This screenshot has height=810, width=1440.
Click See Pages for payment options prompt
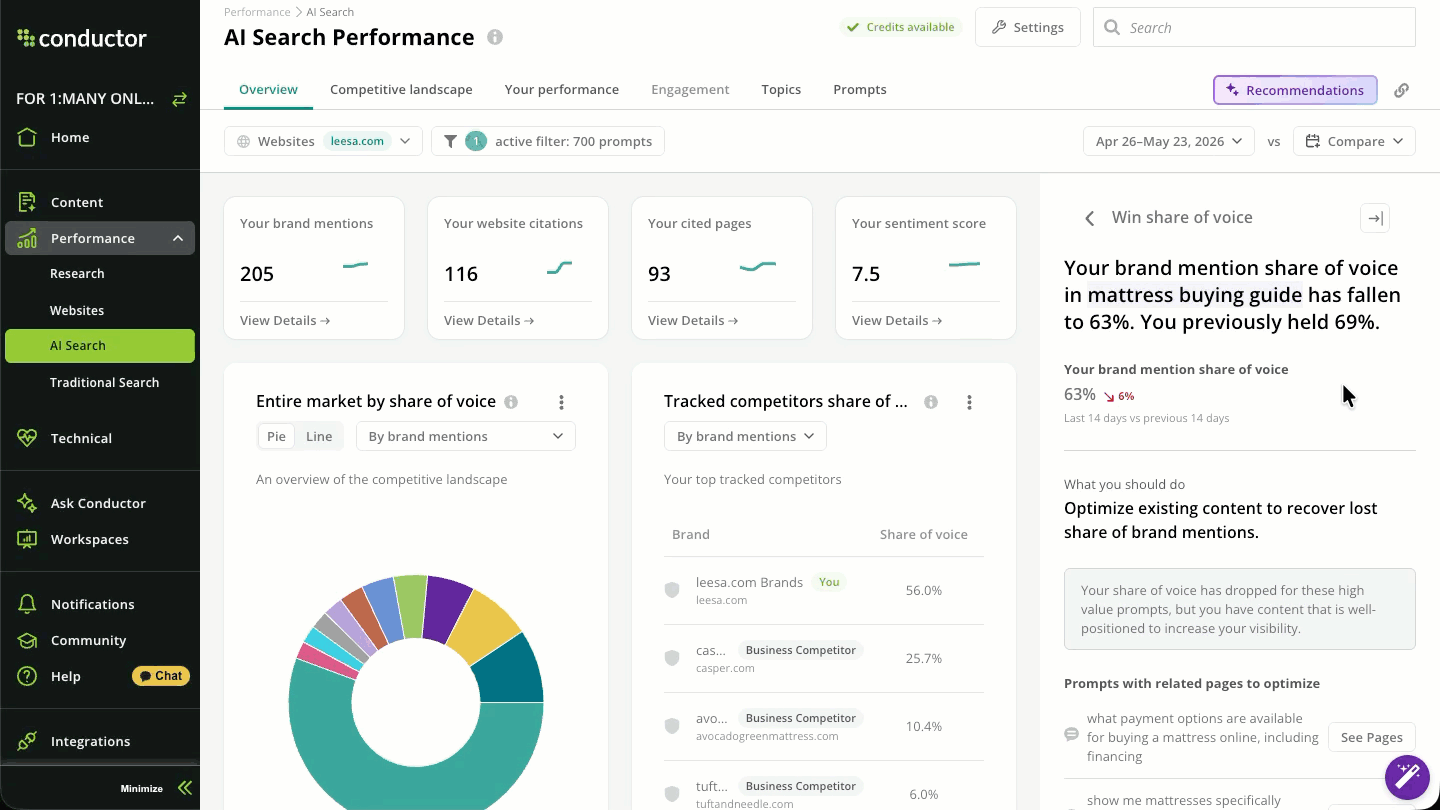point(1371,737)
